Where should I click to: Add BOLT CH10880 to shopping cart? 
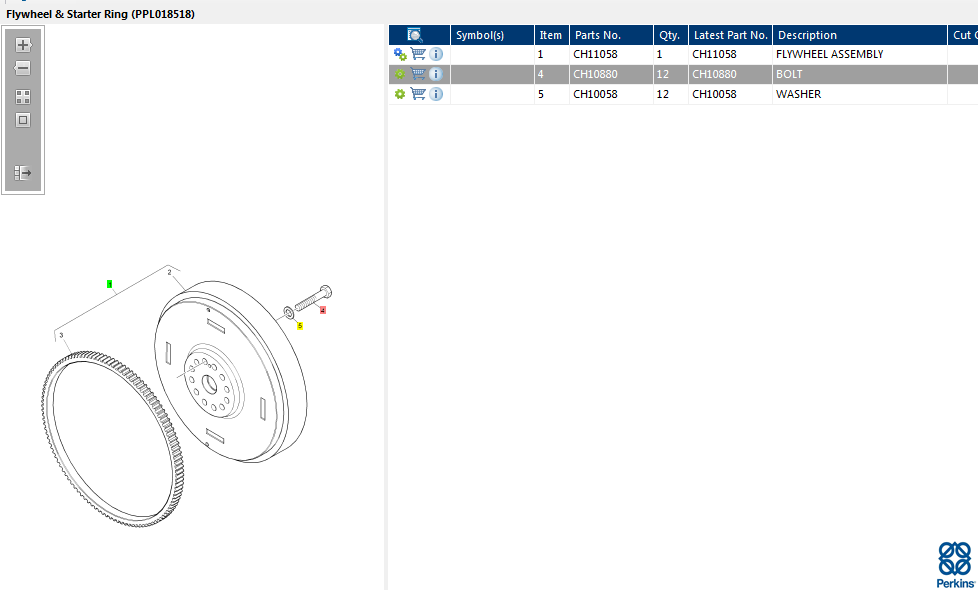point(418,74)
